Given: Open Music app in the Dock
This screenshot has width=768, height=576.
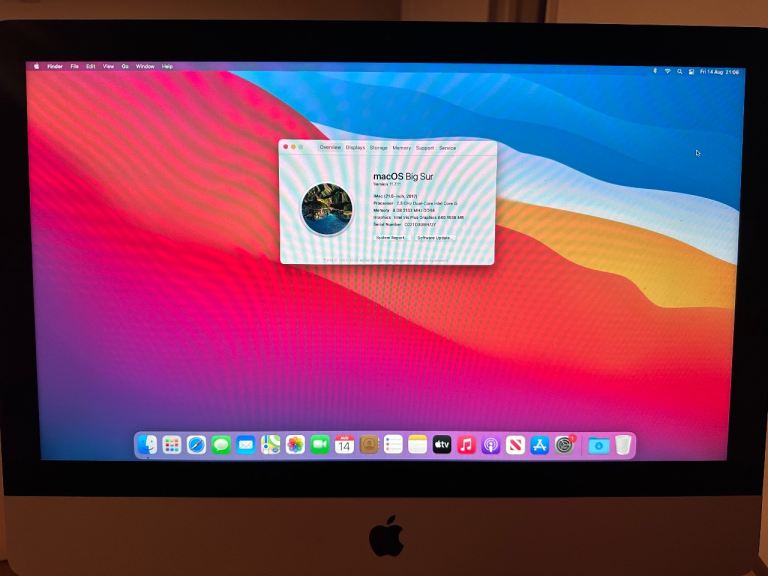Looking at the screenshot, I should [466, 445].
